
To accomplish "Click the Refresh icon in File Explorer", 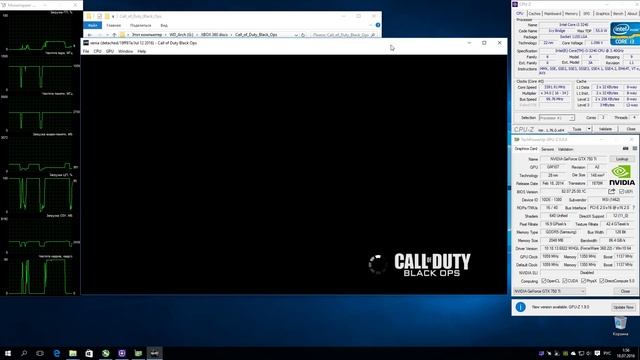I will coord(303,35).
